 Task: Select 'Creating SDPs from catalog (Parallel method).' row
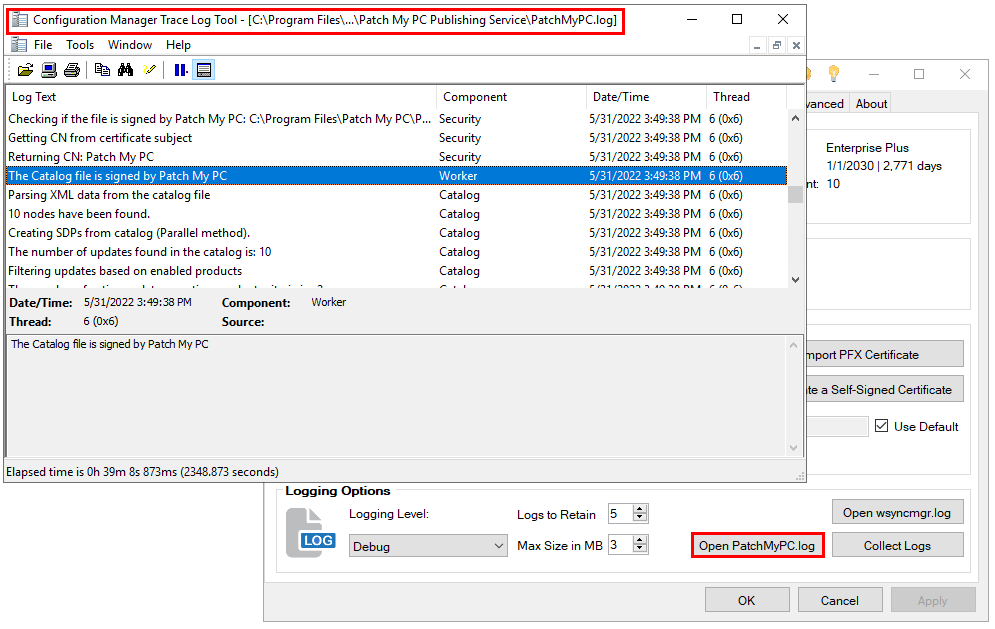click(397, 233)
